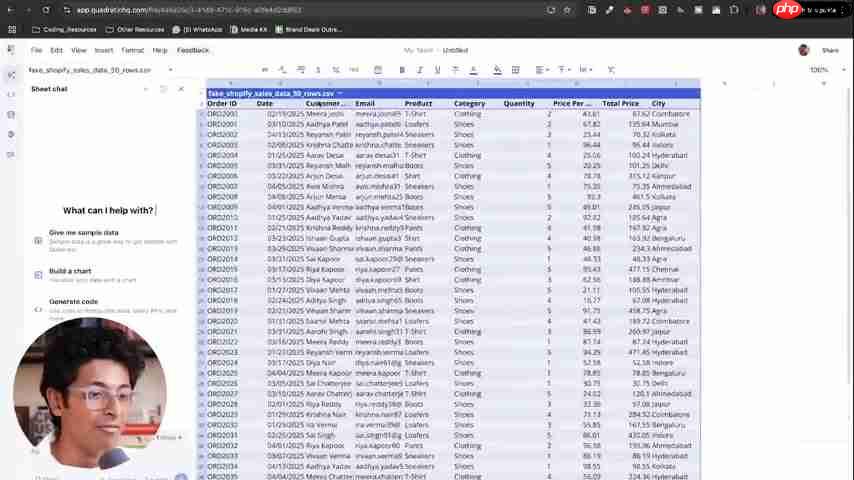Choose the 'Build a chart' suggestion
This screenshot has width=854, height=480.
(x=107, y=275)
